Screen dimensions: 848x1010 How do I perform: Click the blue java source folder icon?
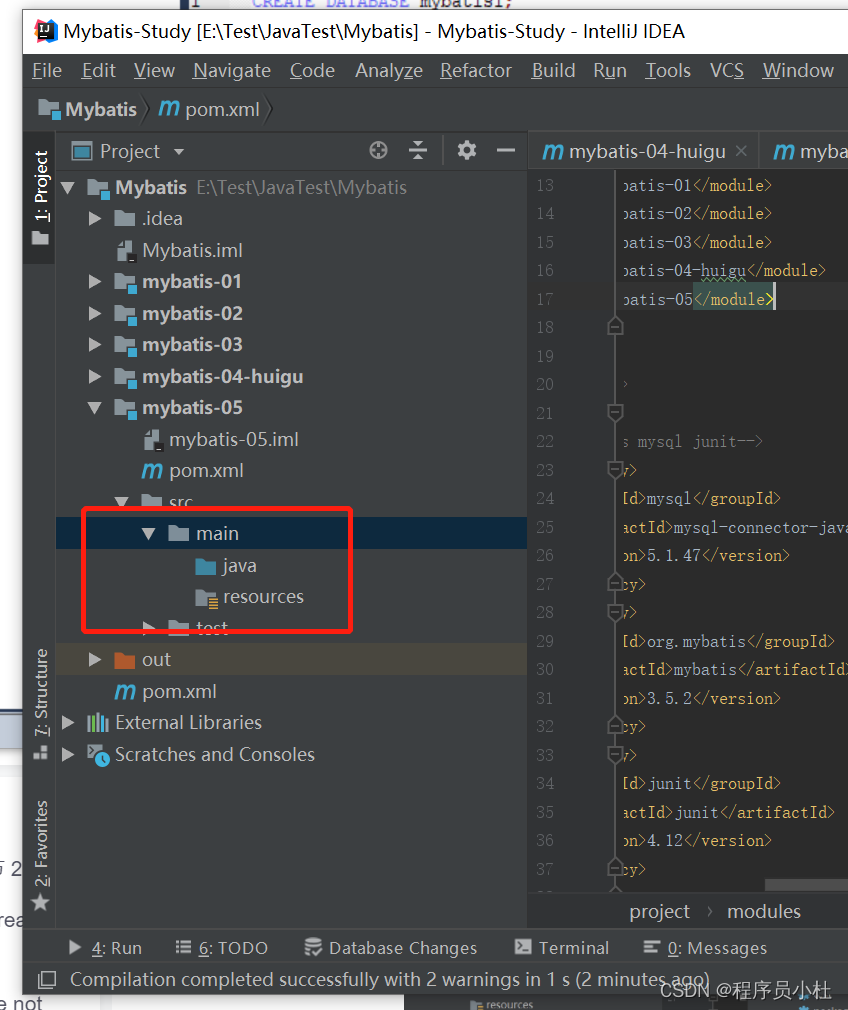pyautogui.click(x=206, y=566)
